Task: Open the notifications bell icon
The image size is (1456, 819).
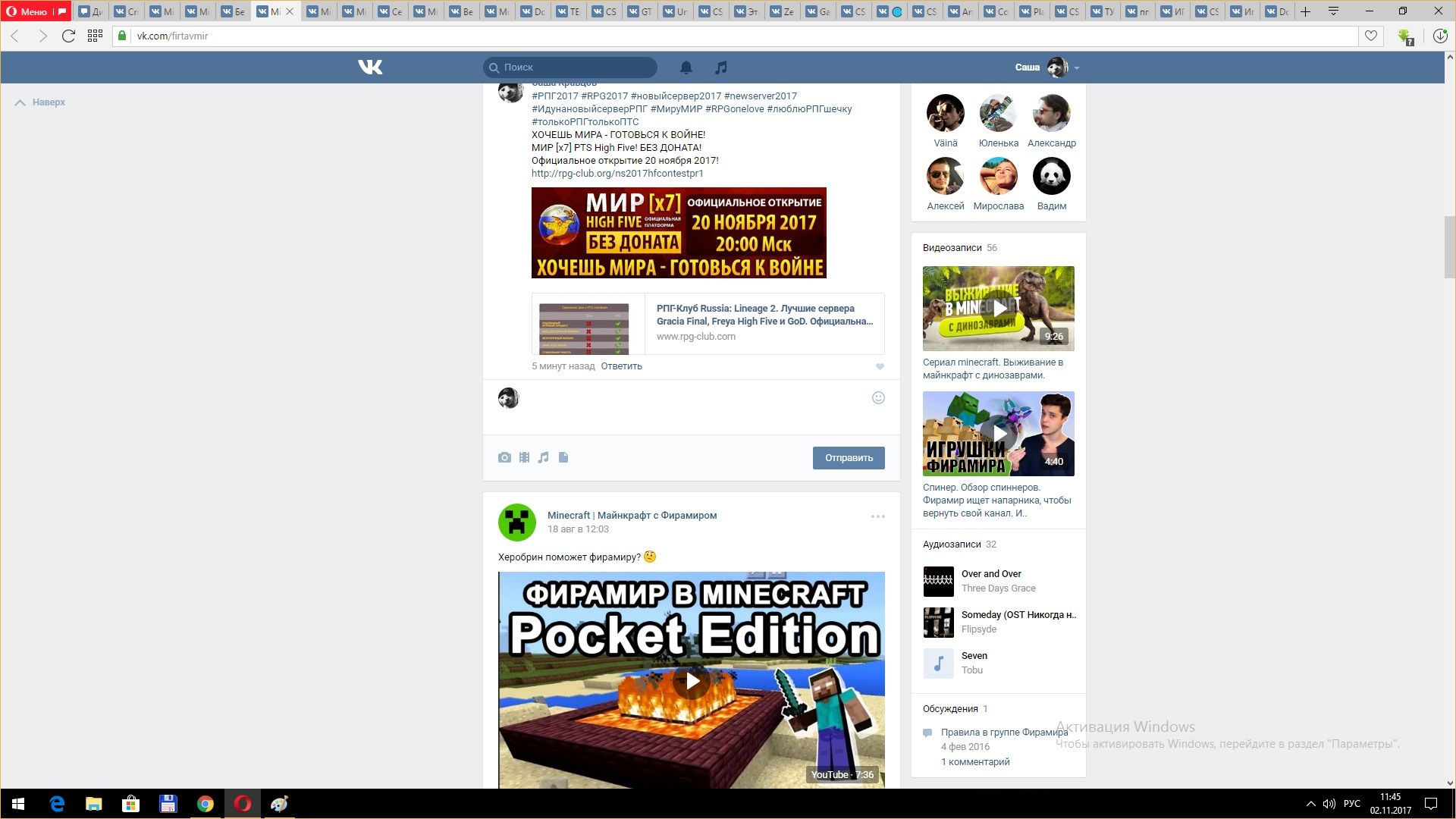Action: coord(686,67)
